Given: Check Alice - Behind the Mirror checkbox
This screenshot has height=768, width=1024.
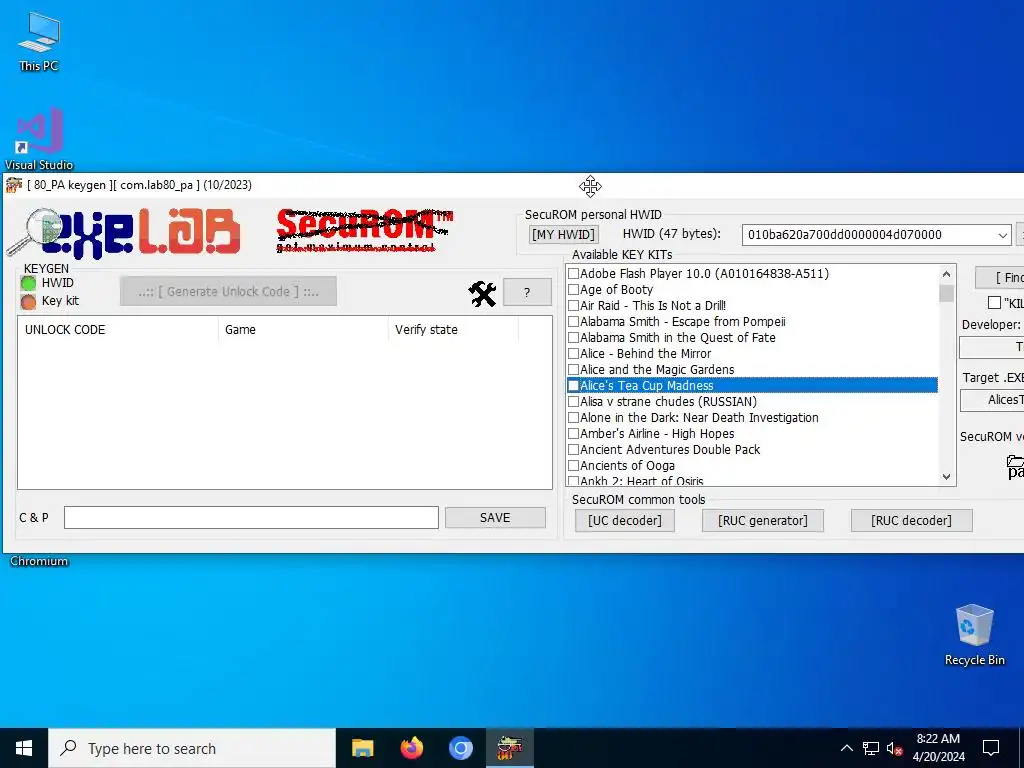Looking at the screenshot, I should (x=573, y=353).
